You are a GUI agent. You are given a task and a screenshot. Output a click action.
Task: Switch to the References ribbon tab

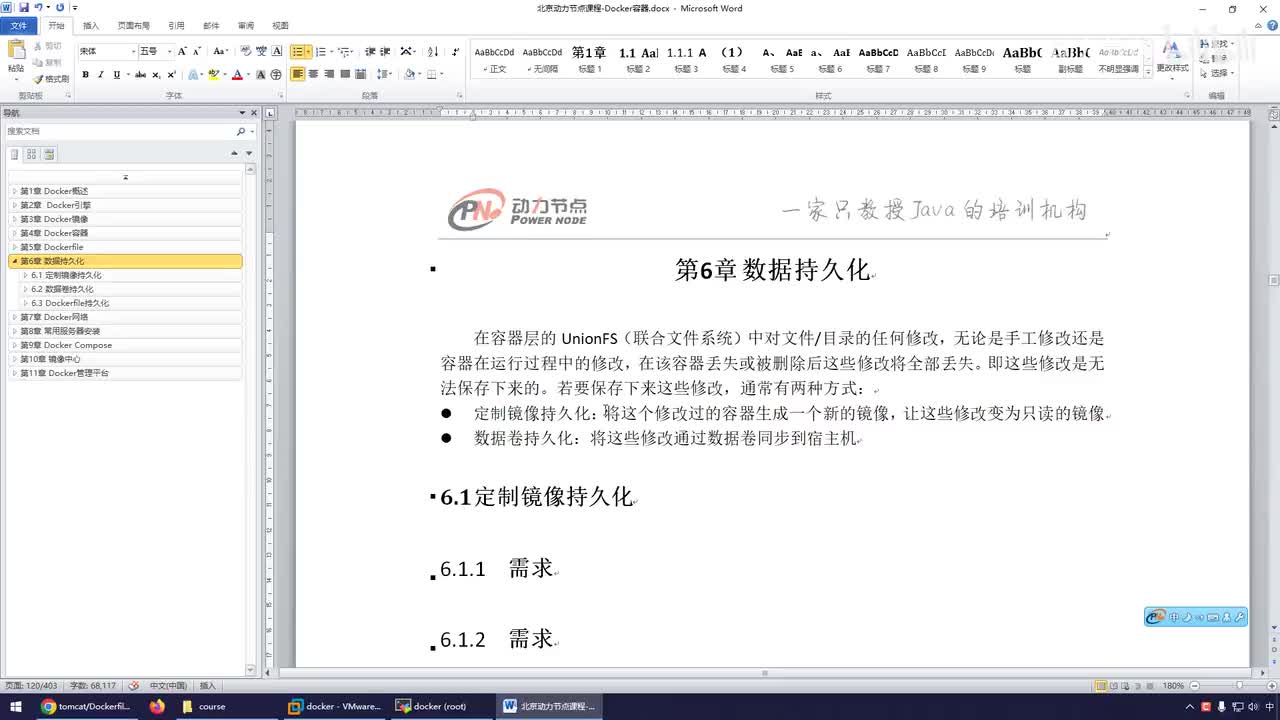pyautogui.click(x=176, y=25)
